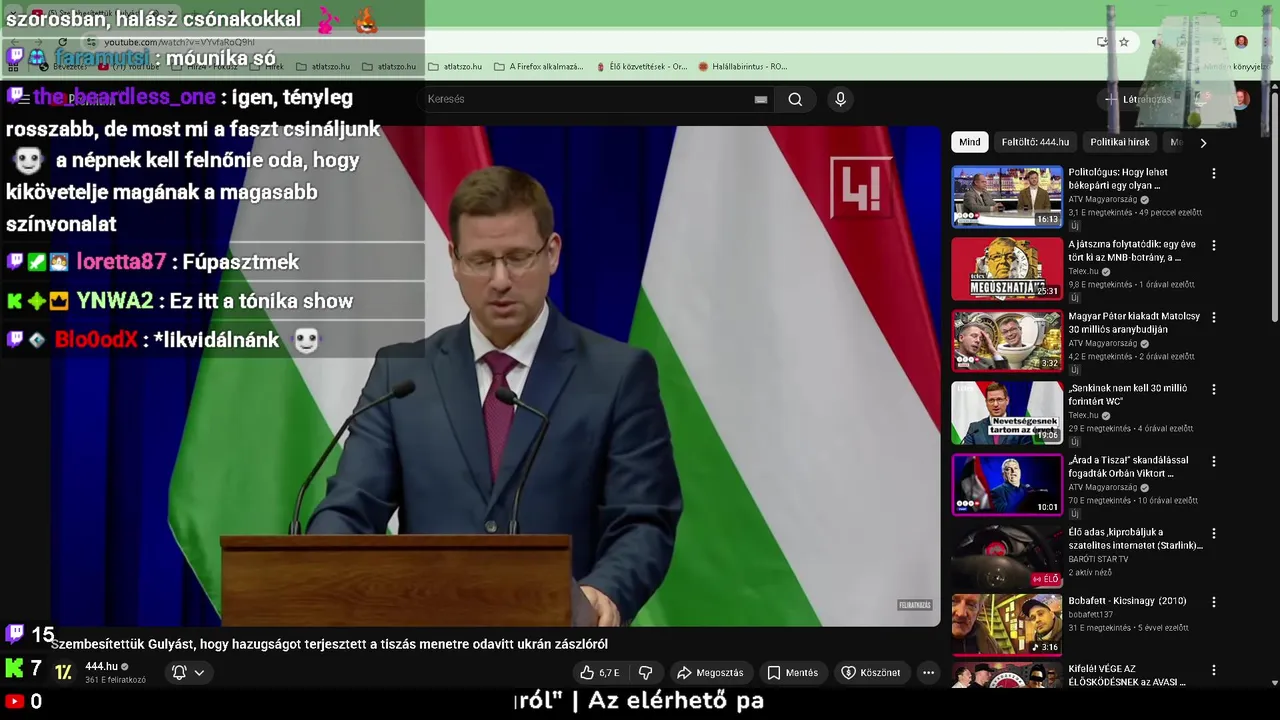Open options menu for Politológus video
Viewport: 1280px width, 720px height.
1214,173
